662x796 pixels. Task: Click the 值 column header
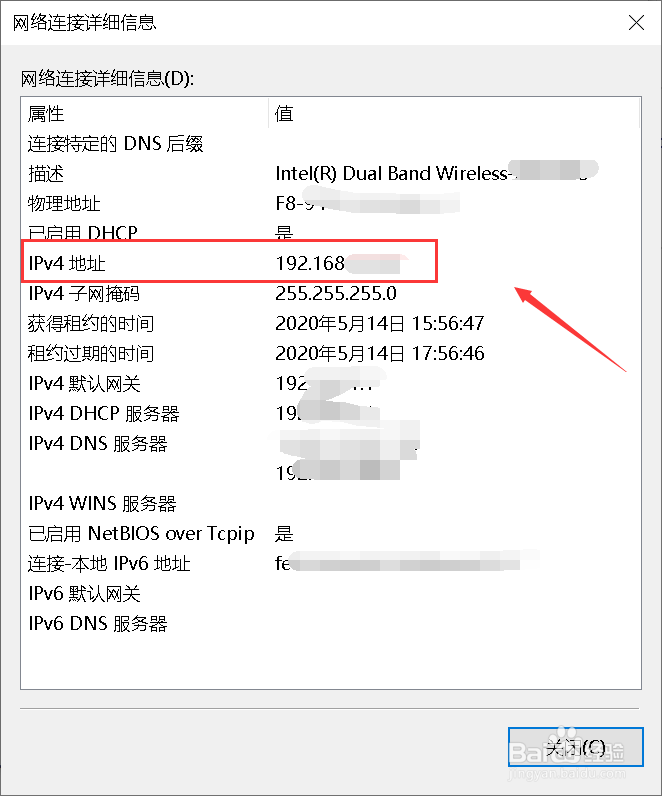(454, 113)
